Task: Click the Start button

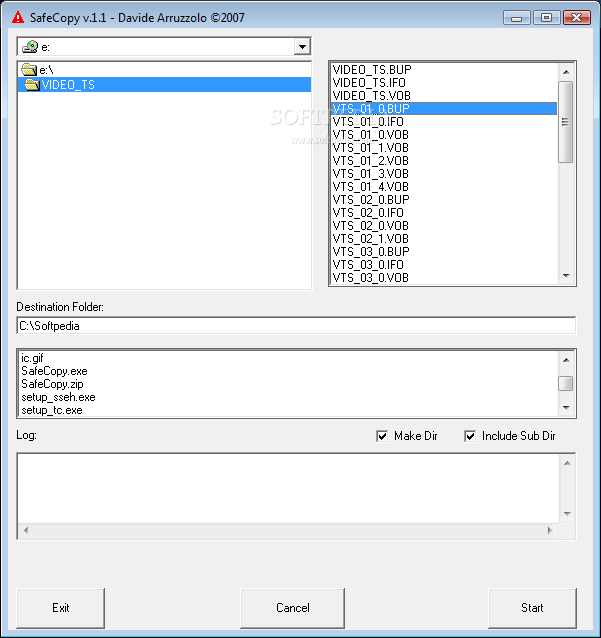Action: tap(532, 608)
